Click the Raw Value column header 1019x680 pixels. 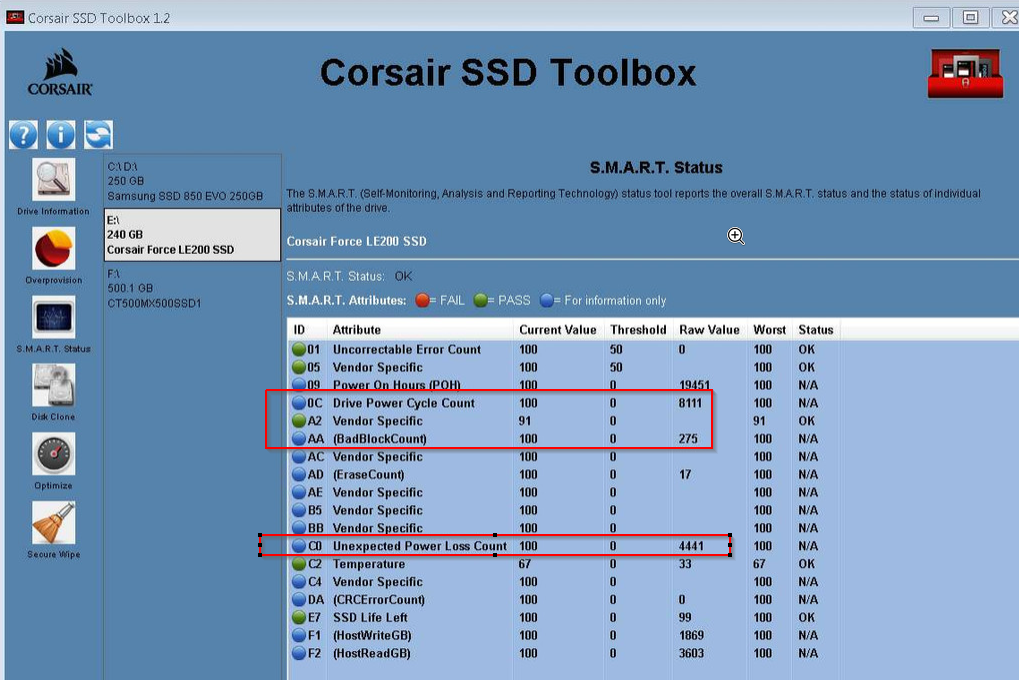(x=709, y=330)
